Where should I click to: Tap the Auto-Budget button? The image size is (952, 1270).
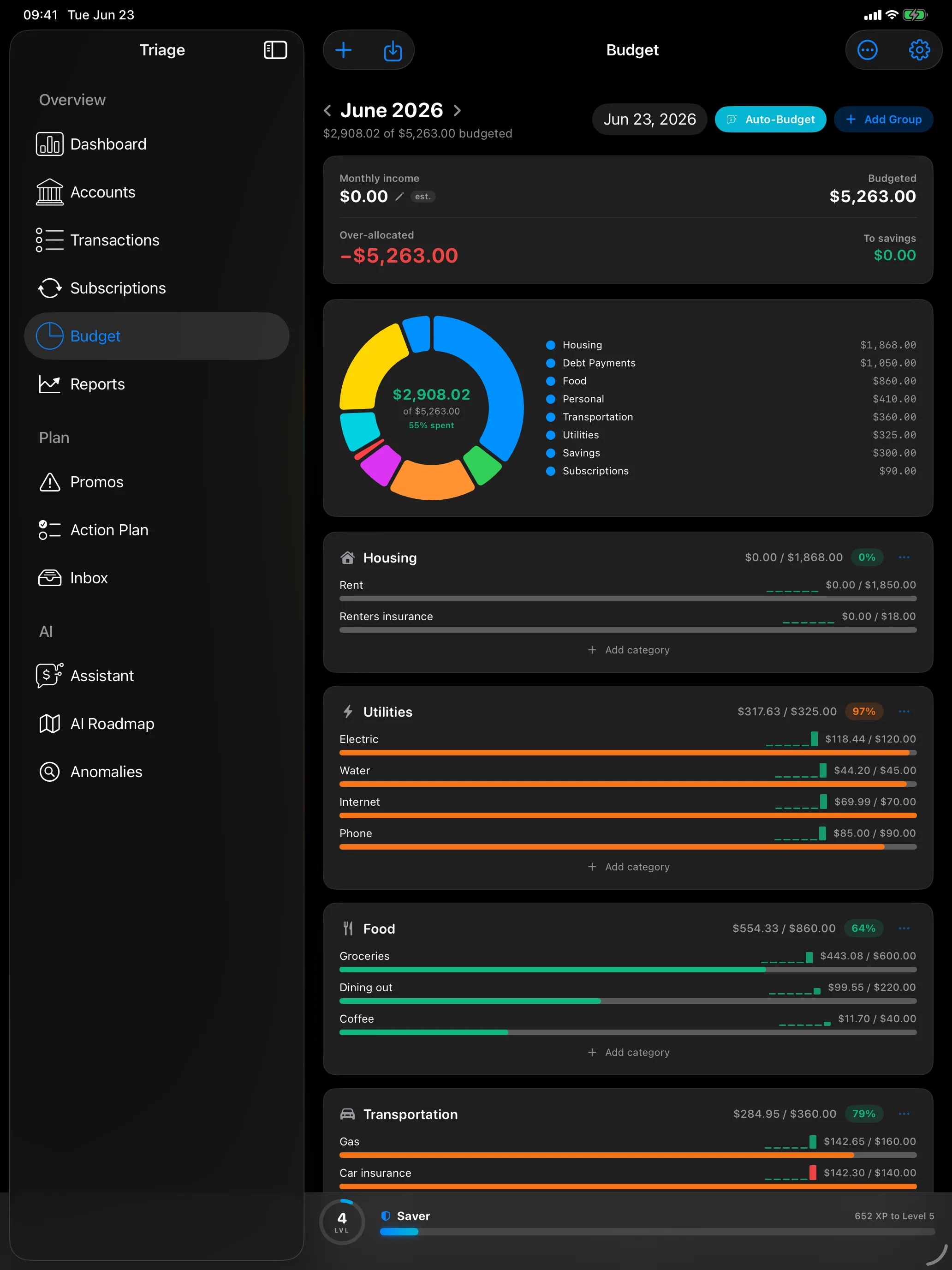tap(770, 120)
